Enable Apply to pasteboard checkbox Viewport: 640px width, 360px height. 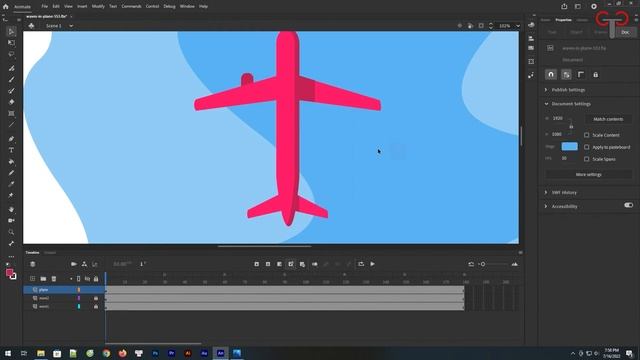pyautogui.click(x=587, y=147)
